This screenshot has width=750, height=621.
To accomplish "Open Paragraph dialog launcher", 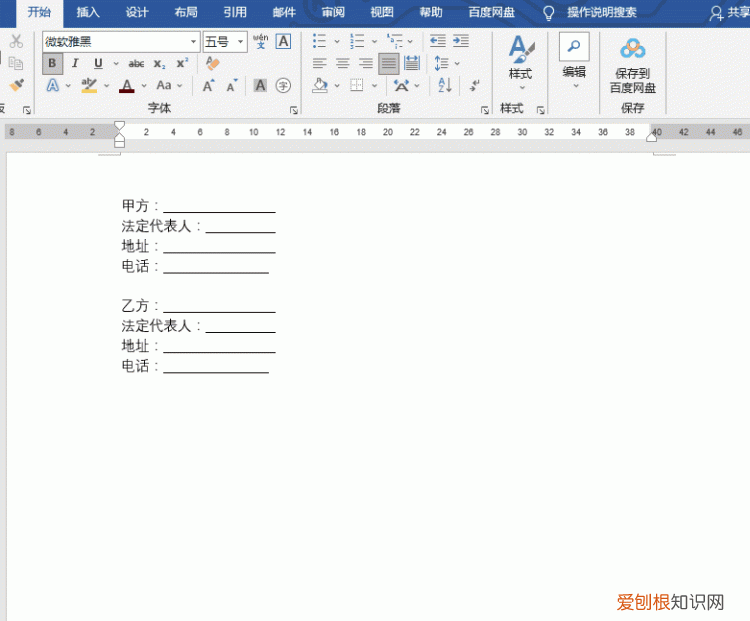I will (485, 111).
